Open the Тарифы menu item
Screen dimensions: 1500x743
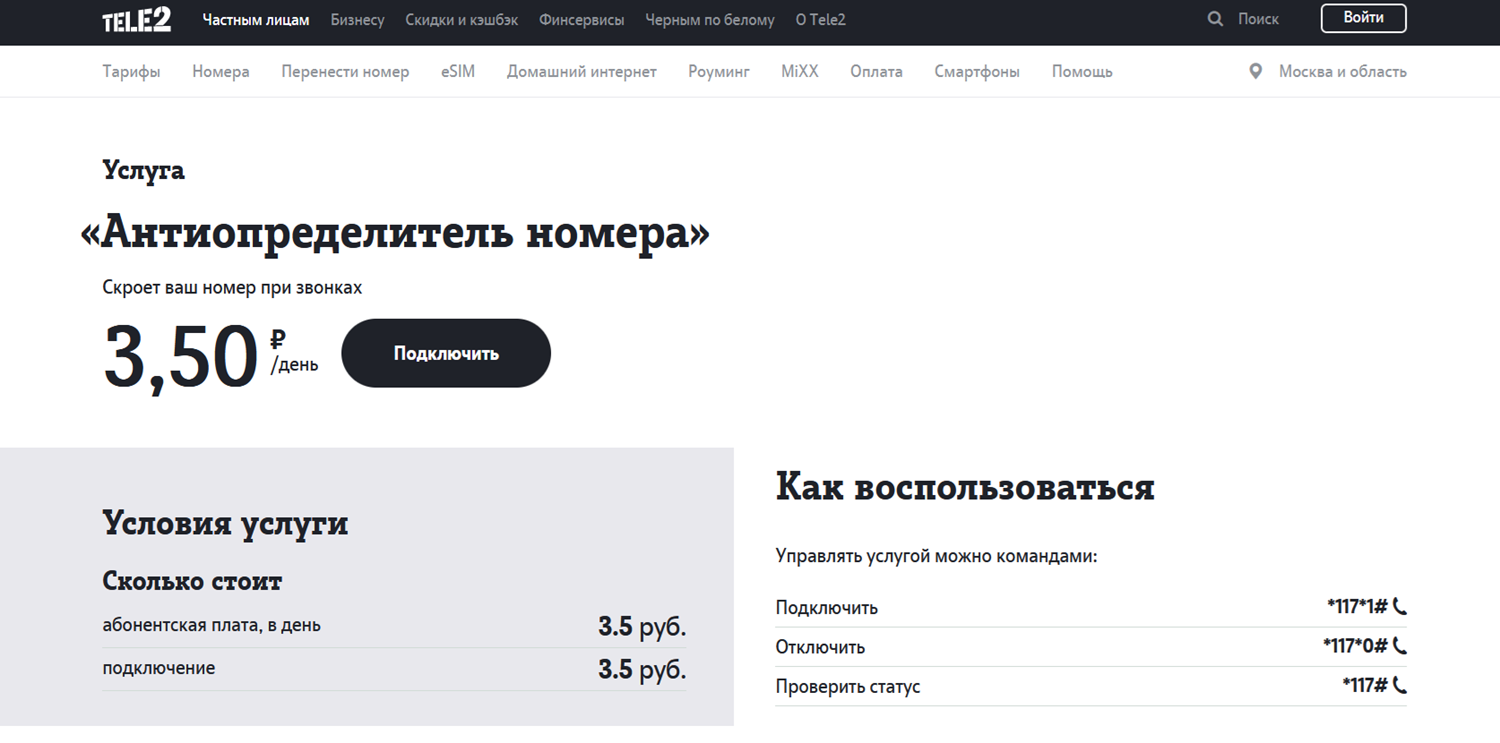click(x=131, y=72)
